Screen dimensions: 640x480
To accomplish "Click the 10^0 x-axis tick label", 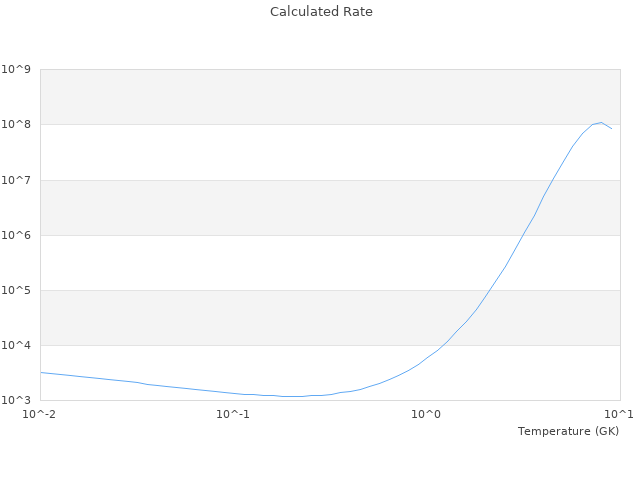I will 426,414.
